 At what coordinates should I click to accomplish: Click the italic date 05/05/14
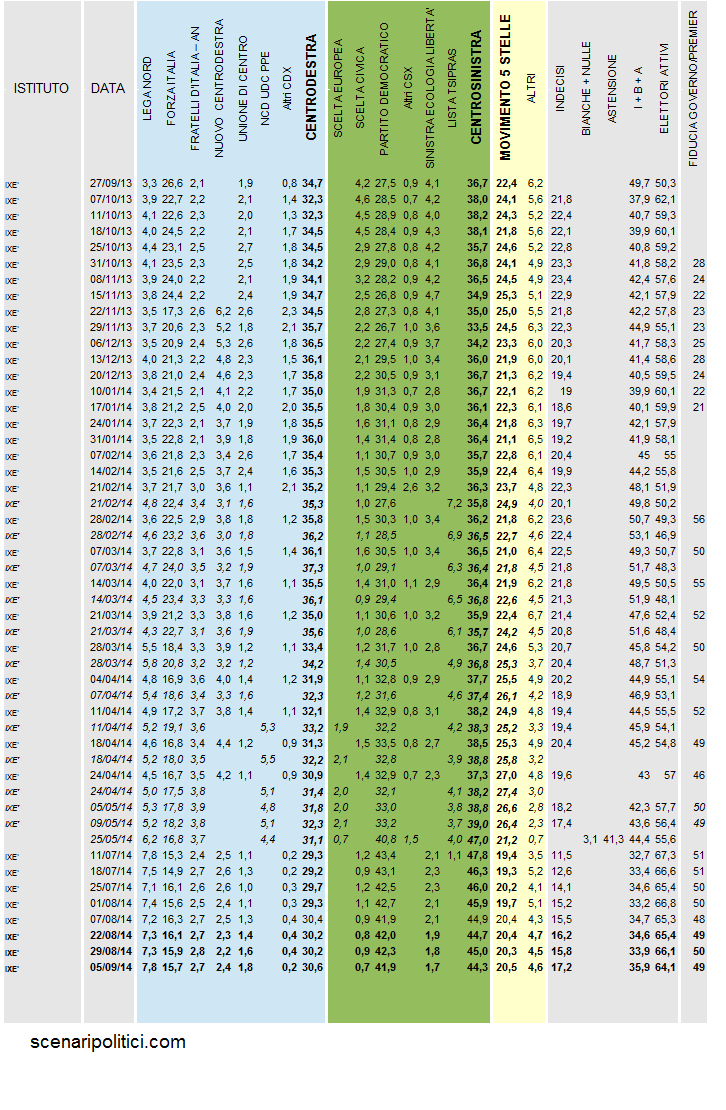click(x=111, y=807)
